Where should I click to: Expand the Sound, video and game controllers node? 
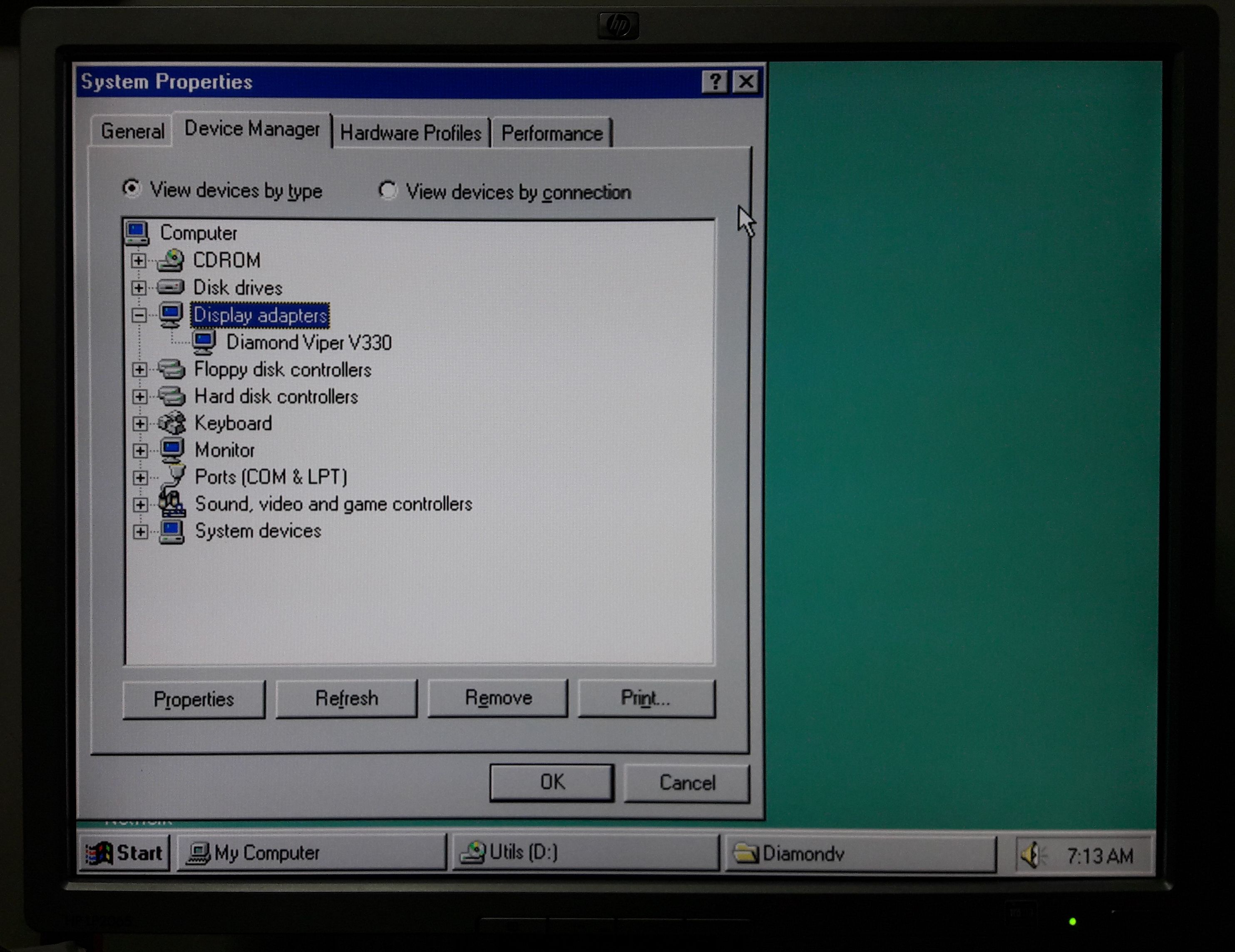(140, 505)
